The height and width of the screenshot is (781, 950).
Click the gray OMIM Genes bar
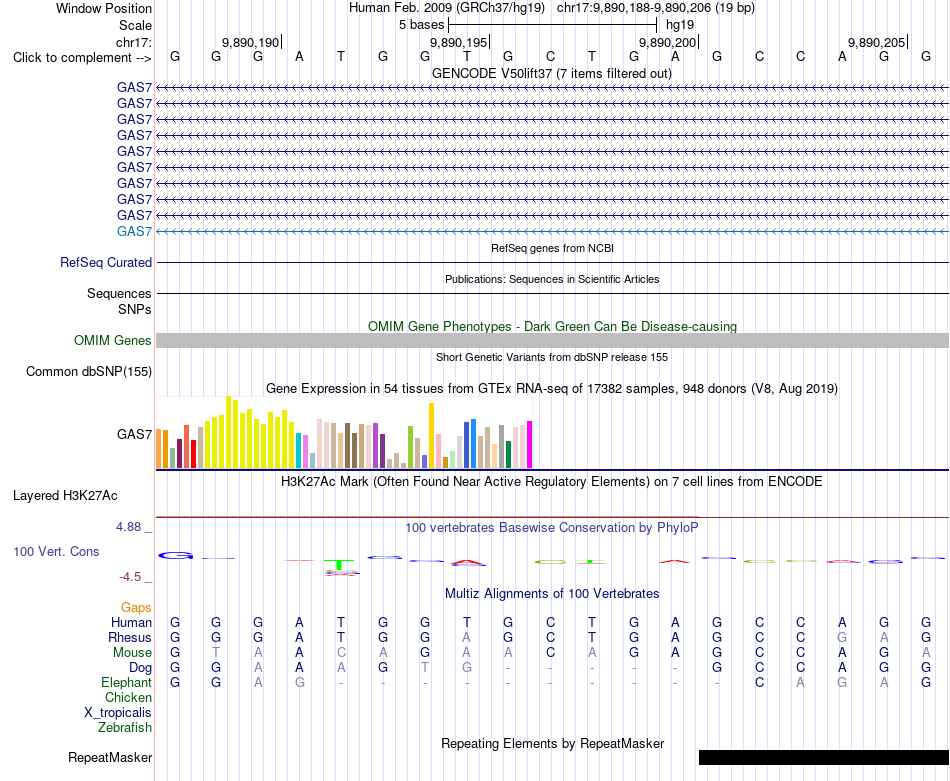coord(553,341)
